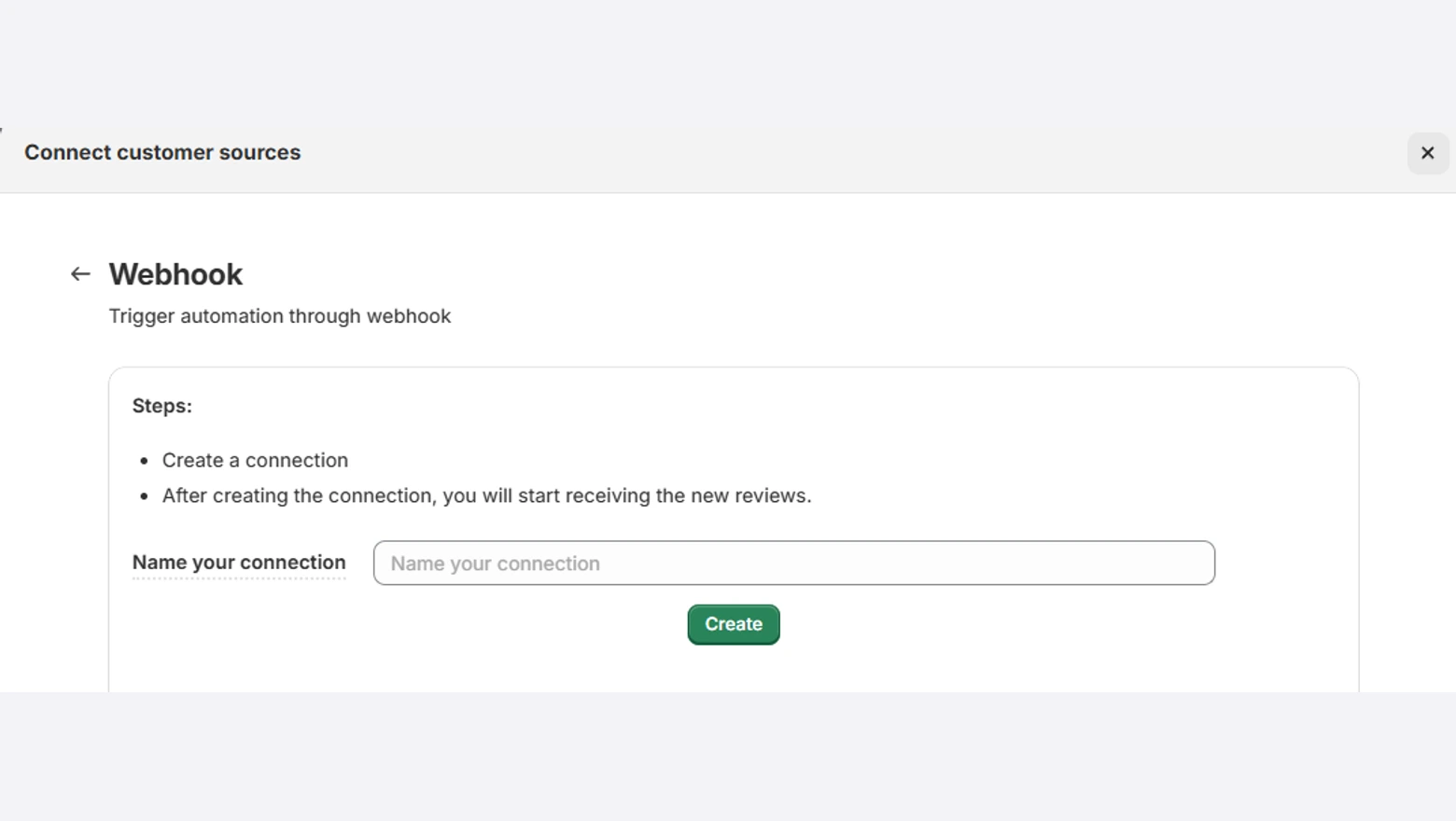Viewport: 1456px width, 821px height.
Task: Close the Connect customer sources dialog
Action: pos(1428,153)
